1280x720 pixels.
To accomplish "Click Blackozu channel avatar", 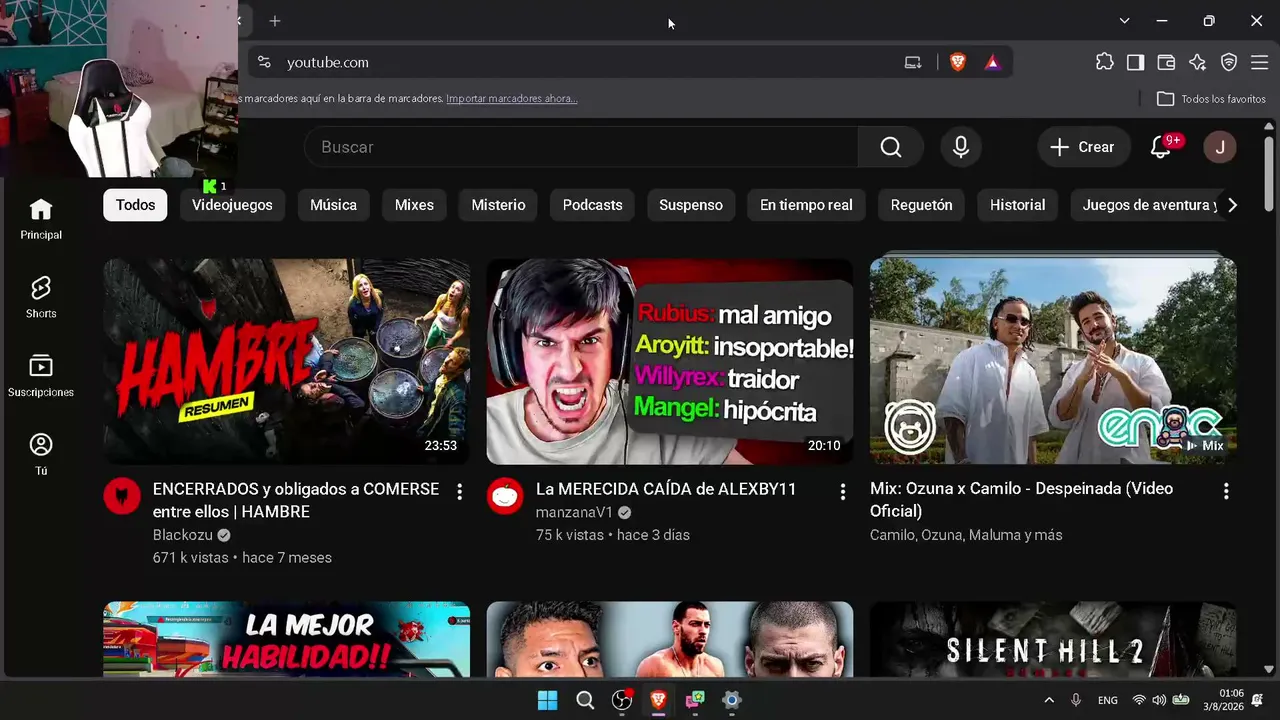I will point(122,496).
